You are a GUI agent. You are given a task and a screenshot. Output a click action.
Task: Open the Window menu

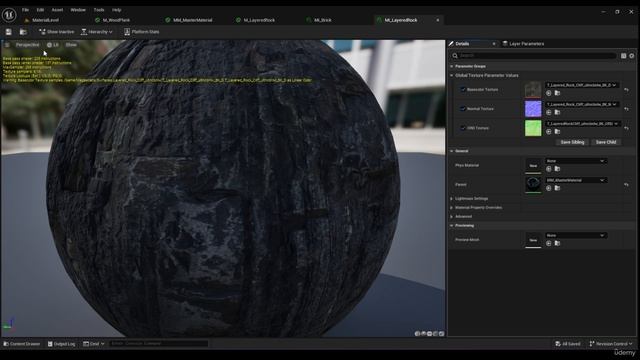[x=78, y=10]
